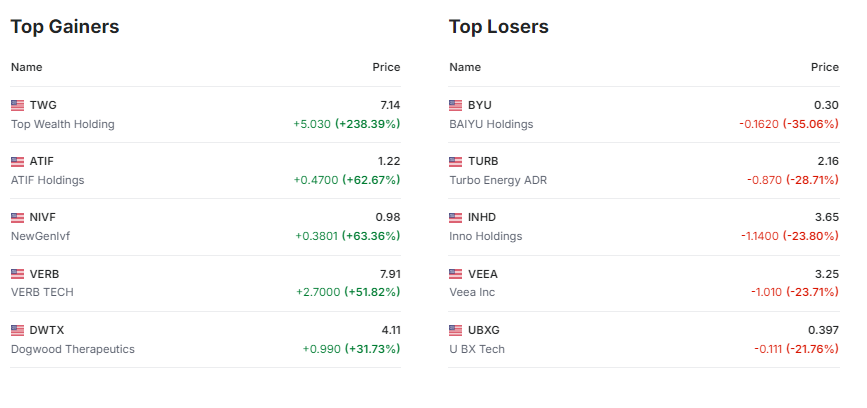Screen dimensions: 867x408
Task: Click the US flag icon beside BYU
Action: [x=456, y=105]
